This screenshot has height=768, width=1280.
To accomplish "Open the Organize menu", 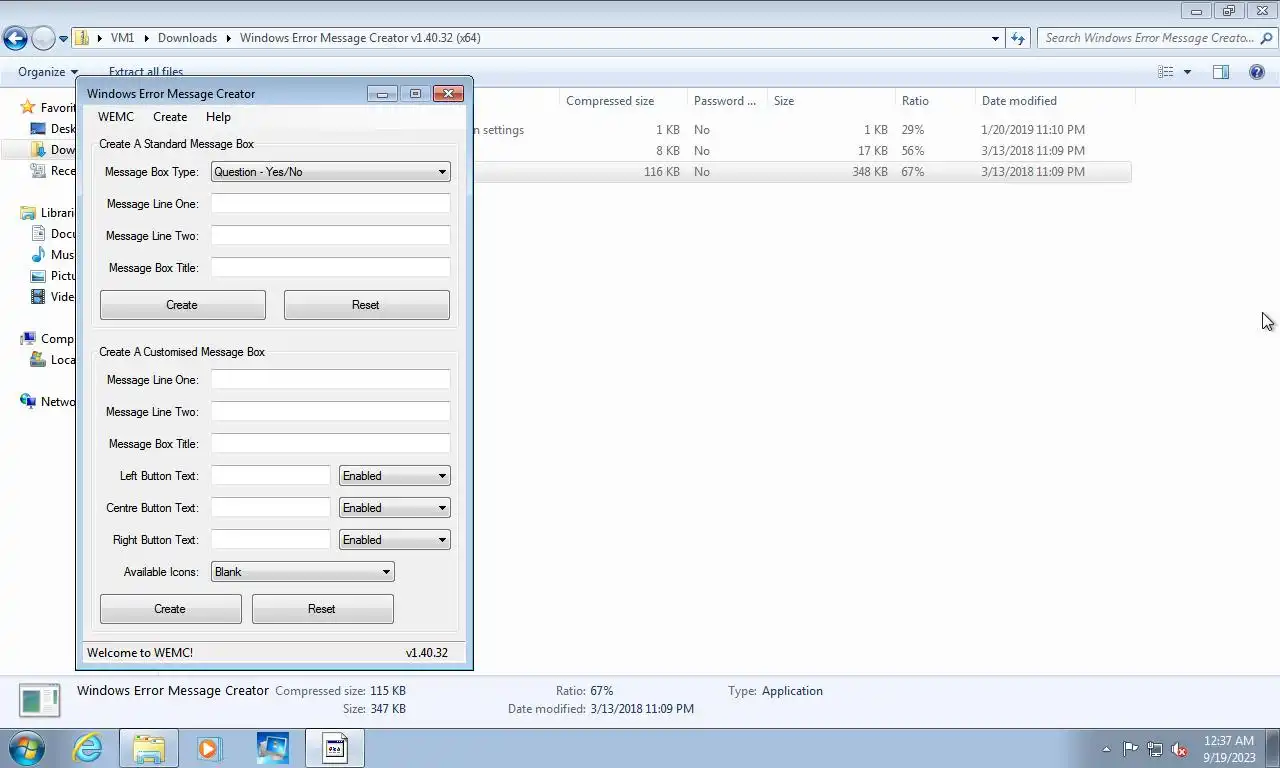I will [48, 72].
